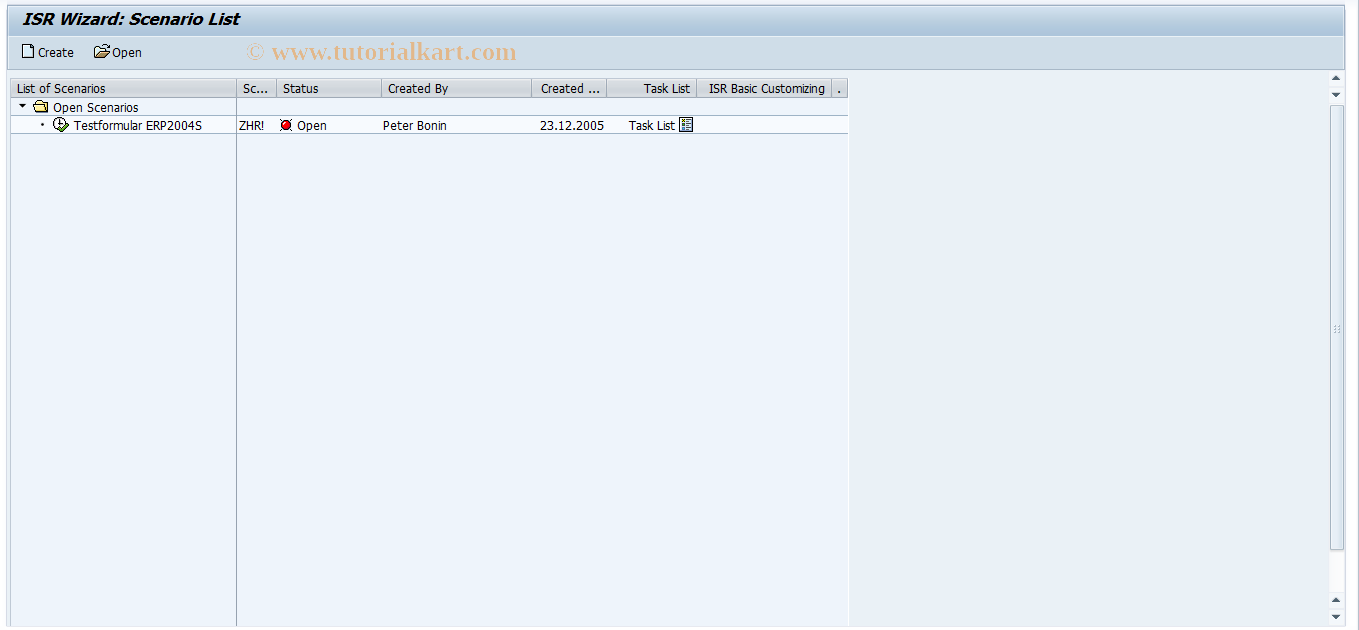1359x630 pixels.
Task: Open the Task List icon for Testformular
Action: (686, 125)
